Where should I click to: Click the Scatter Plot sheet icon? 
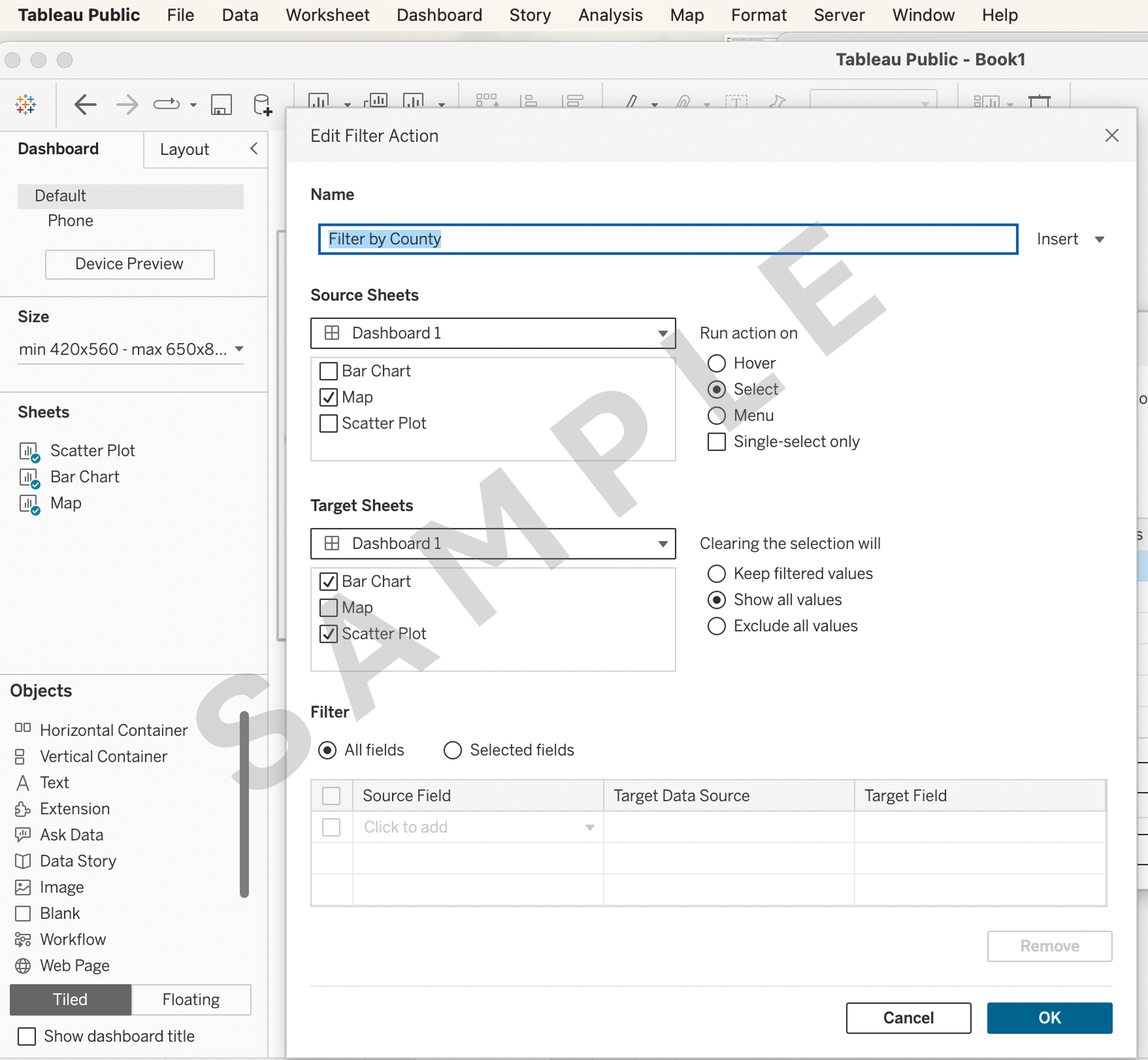click(x=29, y=451)
